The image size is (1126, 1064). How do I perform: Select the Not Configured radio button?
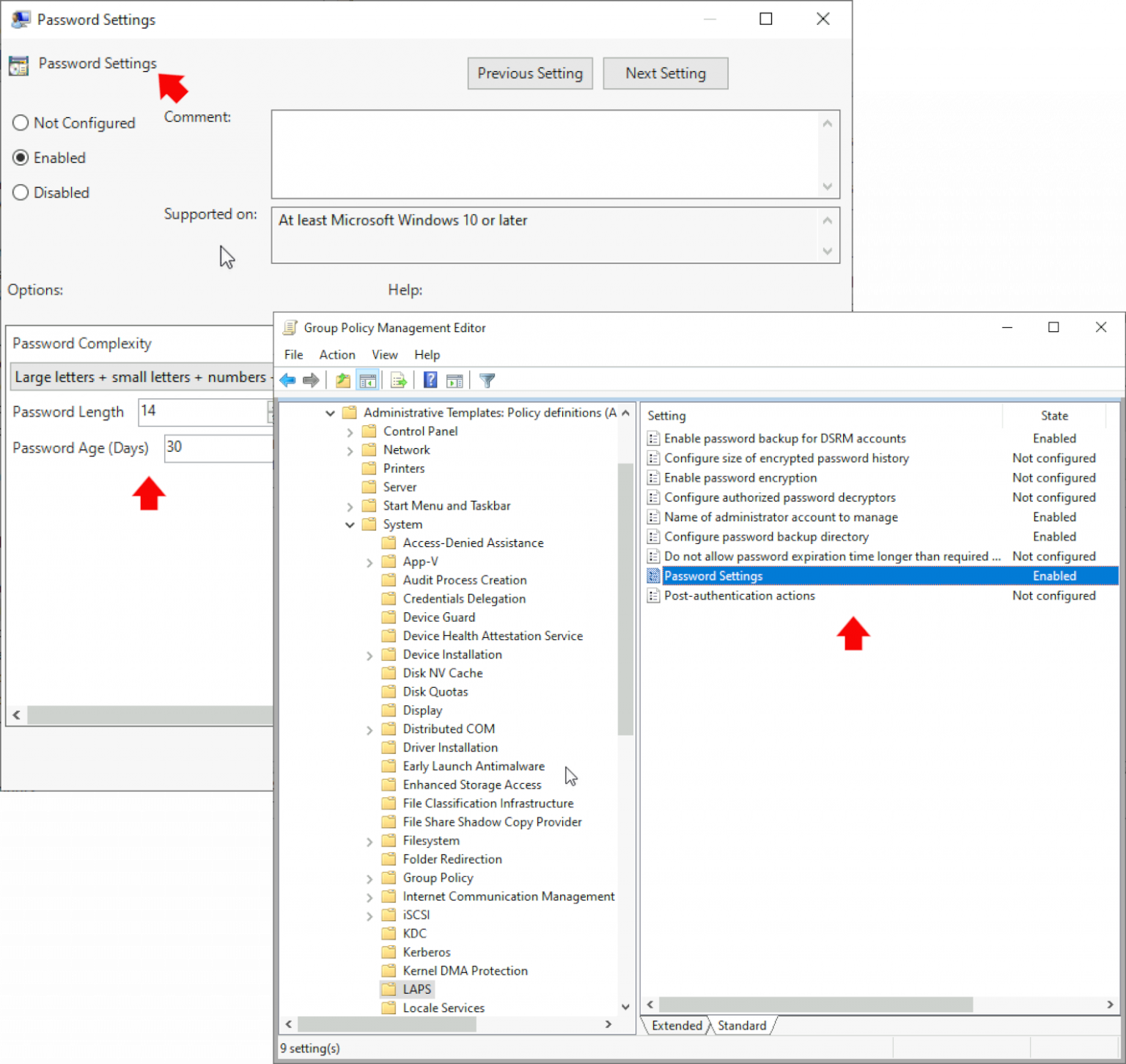[x=21, y=123]
